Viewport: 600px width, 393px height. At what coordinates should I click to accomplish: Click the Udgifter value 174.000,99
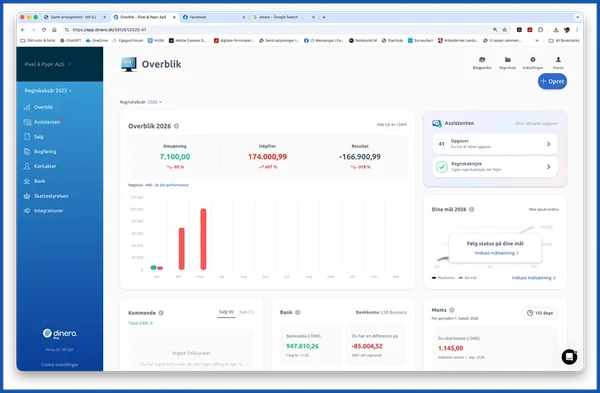click(x=267, y=157)
